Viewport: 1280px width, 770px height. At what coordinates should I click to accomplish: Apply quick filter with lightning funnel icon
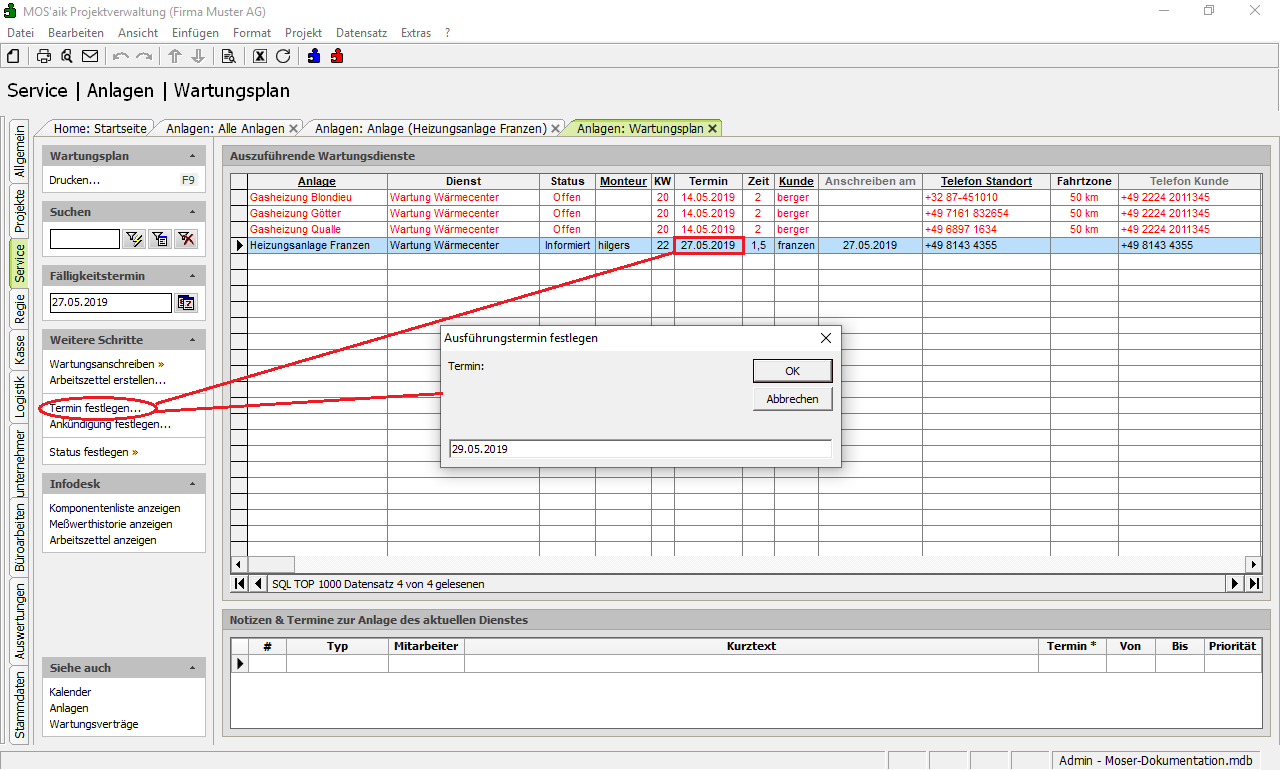(134, 239)
